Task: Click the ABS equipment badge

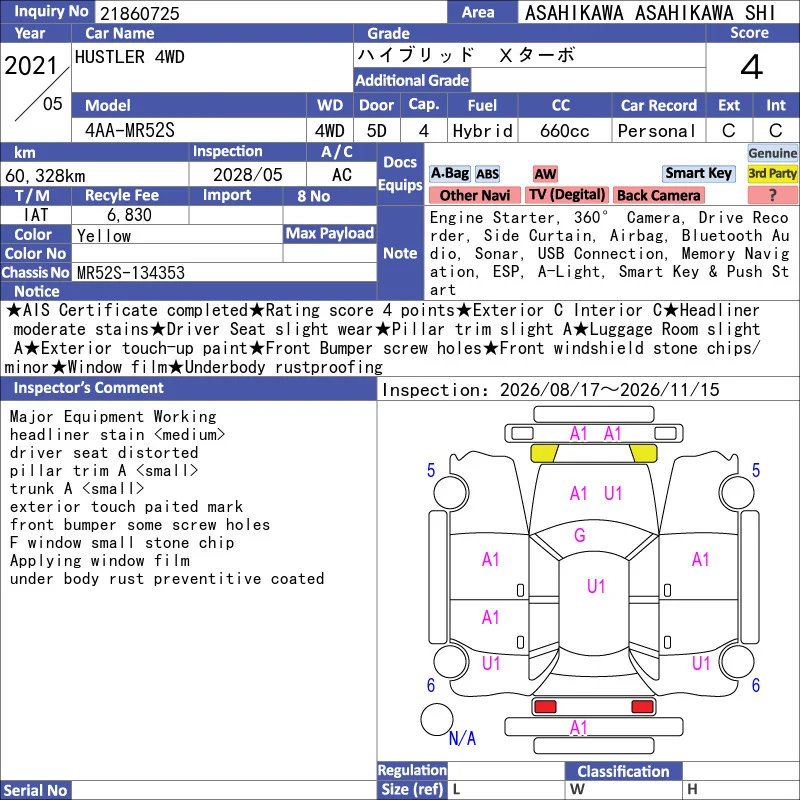Action: [487, 174]
